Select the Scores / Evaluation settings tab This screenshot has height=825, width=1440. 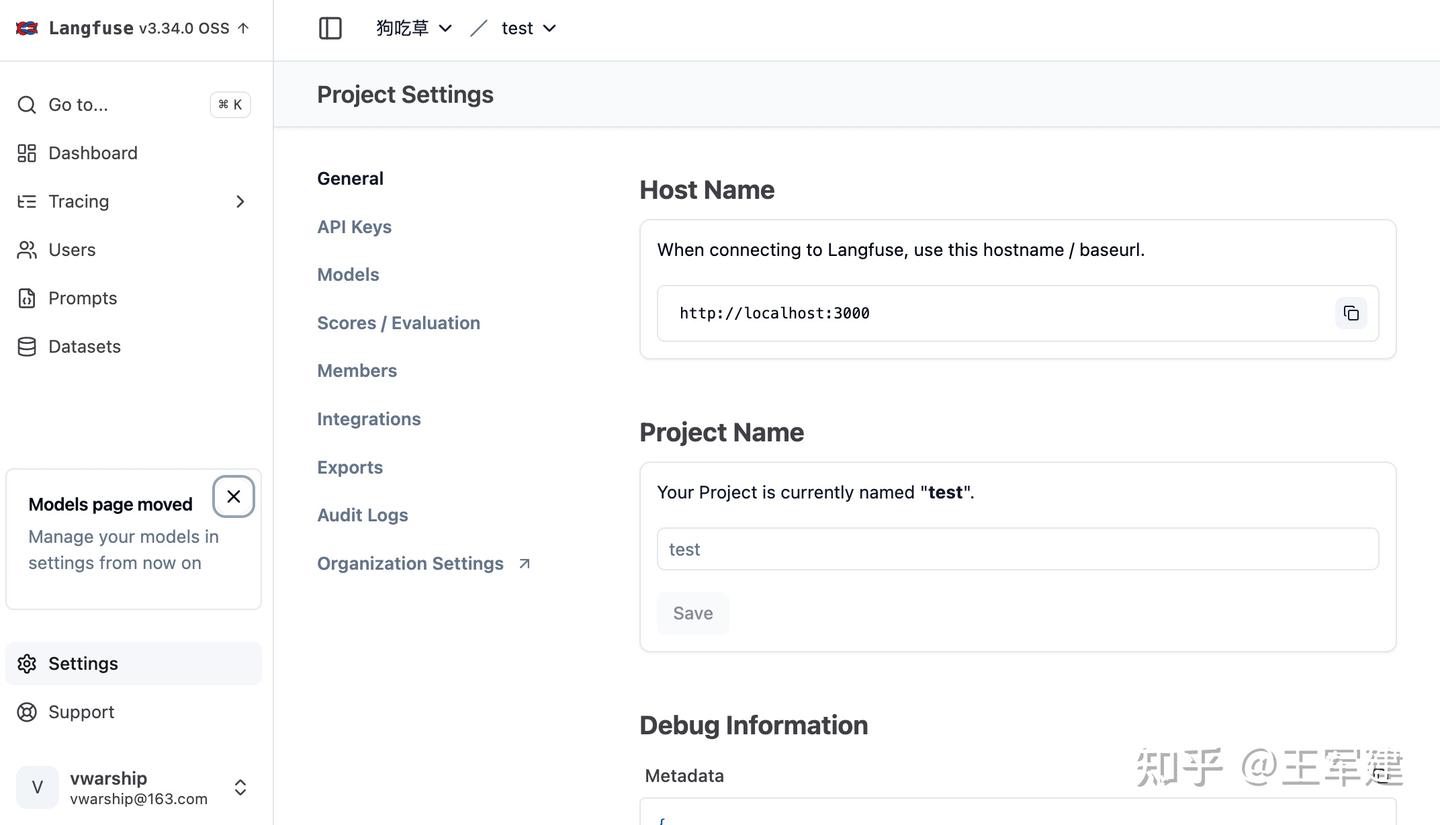[398, 323]
